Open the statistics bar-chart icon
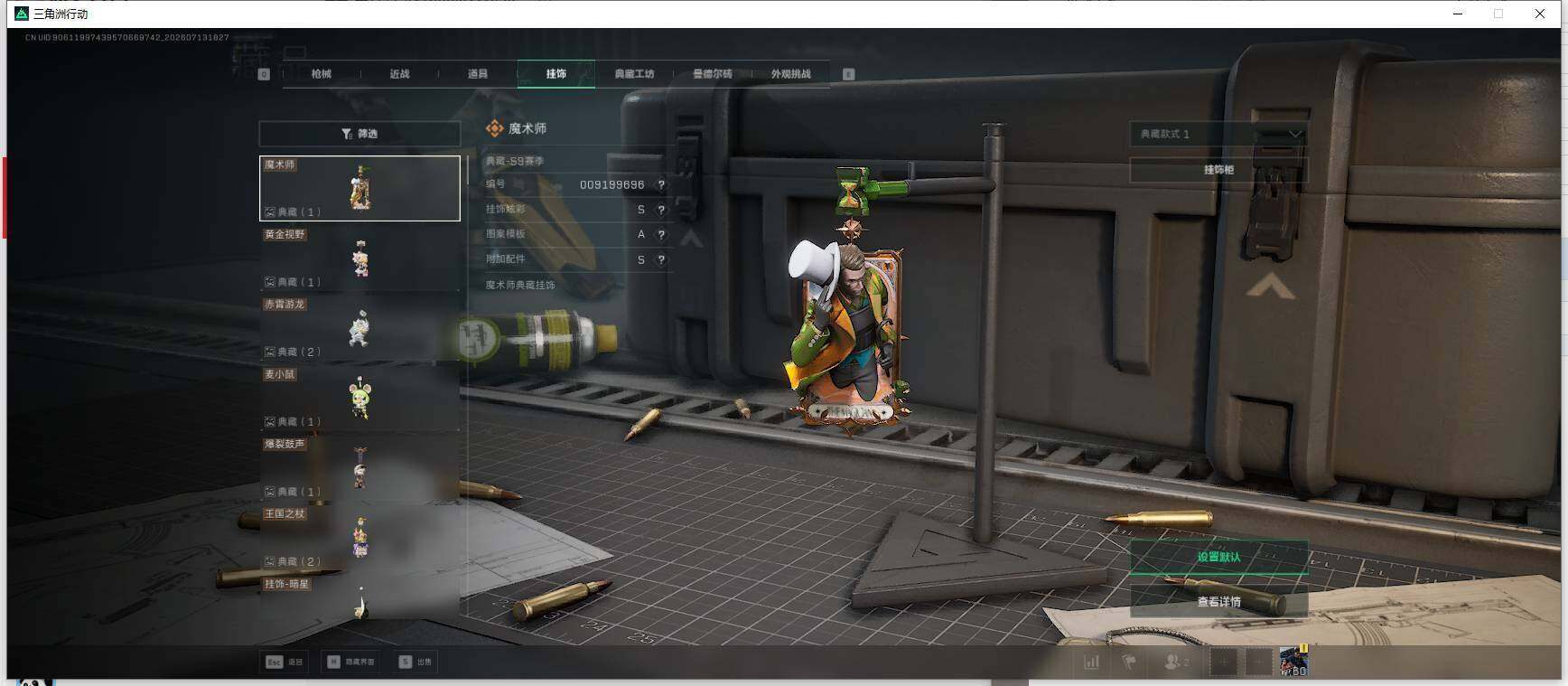Viewport: 1568px width, 686px height. pyautogui.click(x=1092, y=663)
